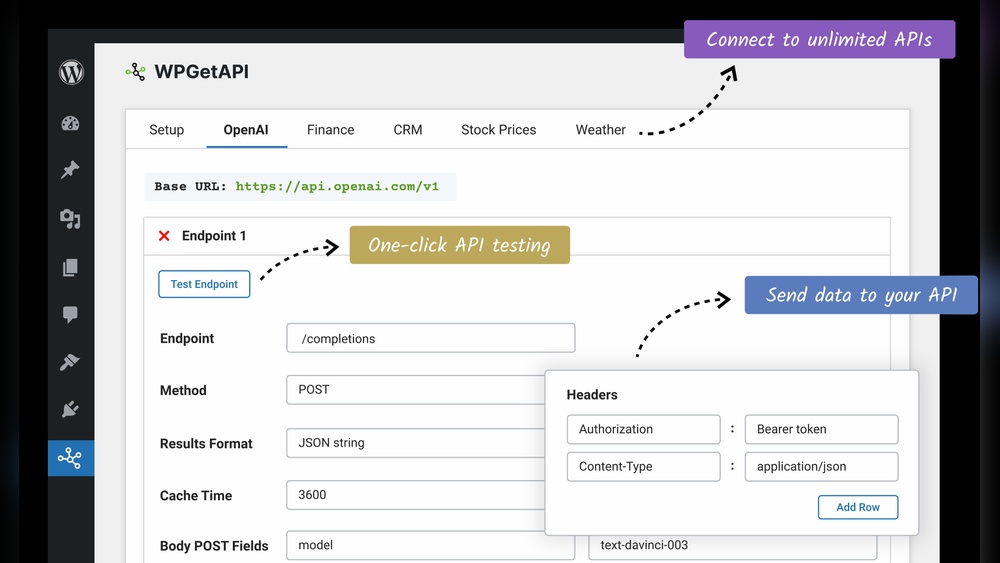Open Plugins via the plug icon

70,409
